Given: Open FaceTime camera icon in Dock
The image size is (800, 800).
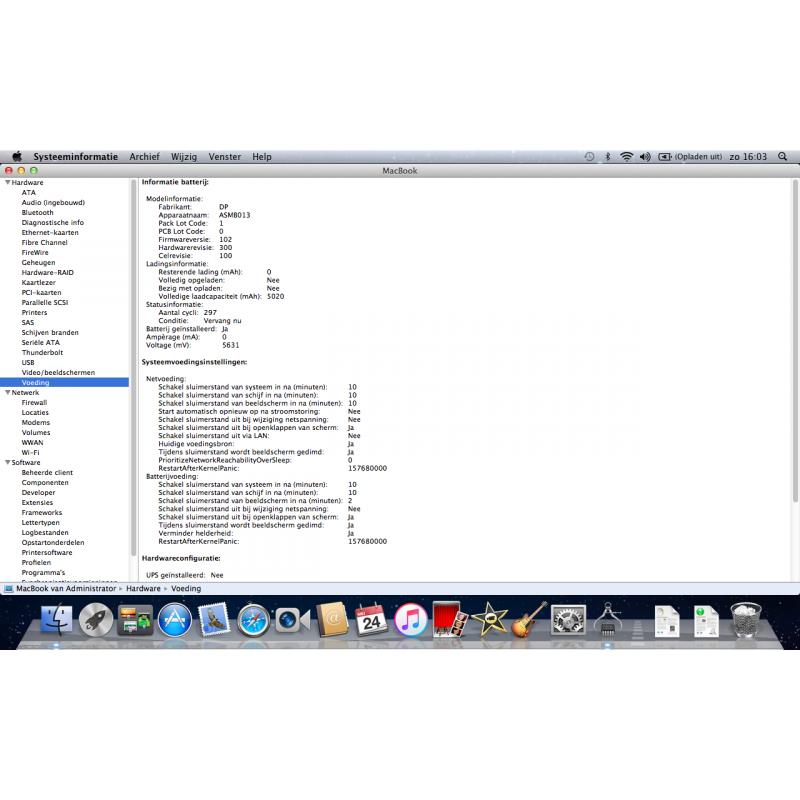Looking at the screenshot, I should click(292, 620).
